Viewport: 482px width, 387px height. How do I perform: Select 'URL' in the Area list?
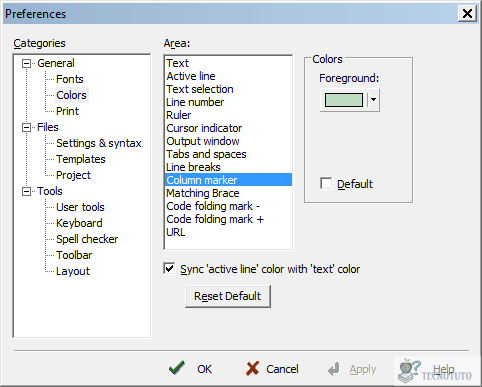(228, 232)
